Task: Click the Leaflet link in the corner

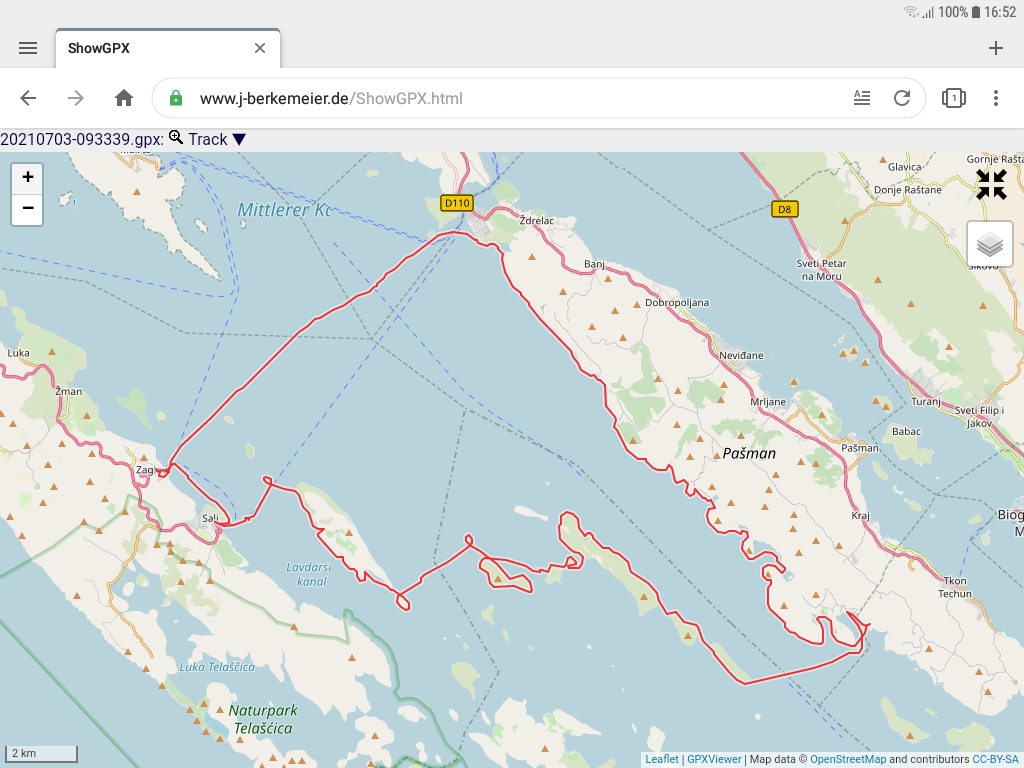Action: point(663,758)
